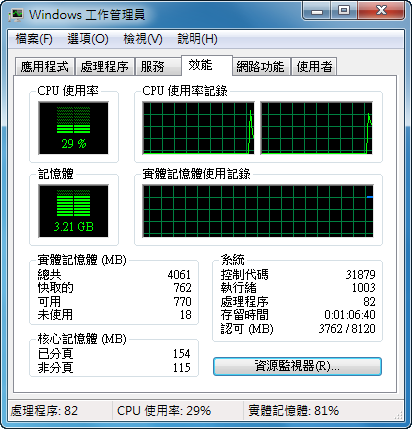Viewport: 412px width, 429px height.
Task: Open 資源監視器(R)... button
Action: pyautogui.click(x=297, y=366)
